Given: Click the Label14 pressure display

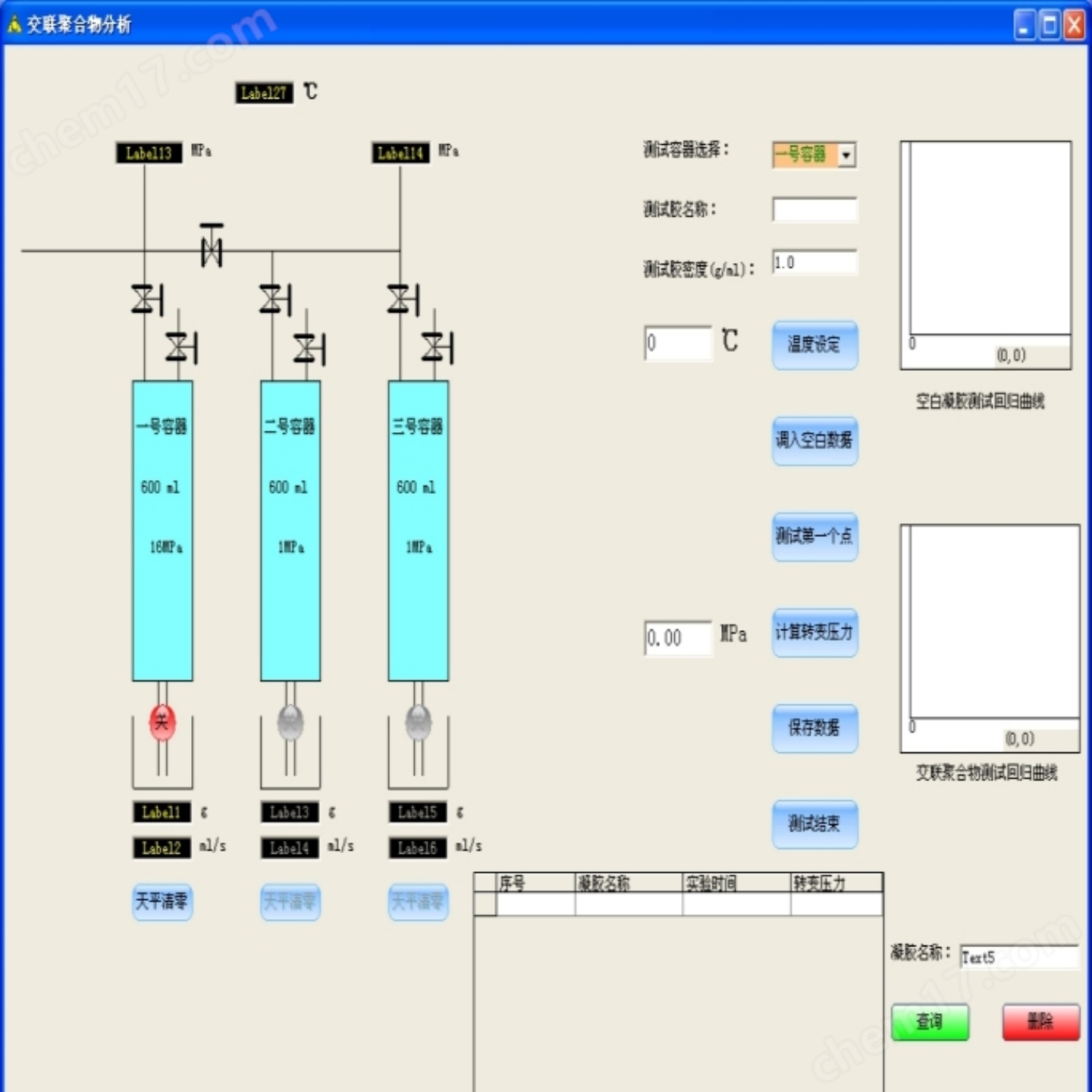Looking at the screenshot, I should coord(400,153).
